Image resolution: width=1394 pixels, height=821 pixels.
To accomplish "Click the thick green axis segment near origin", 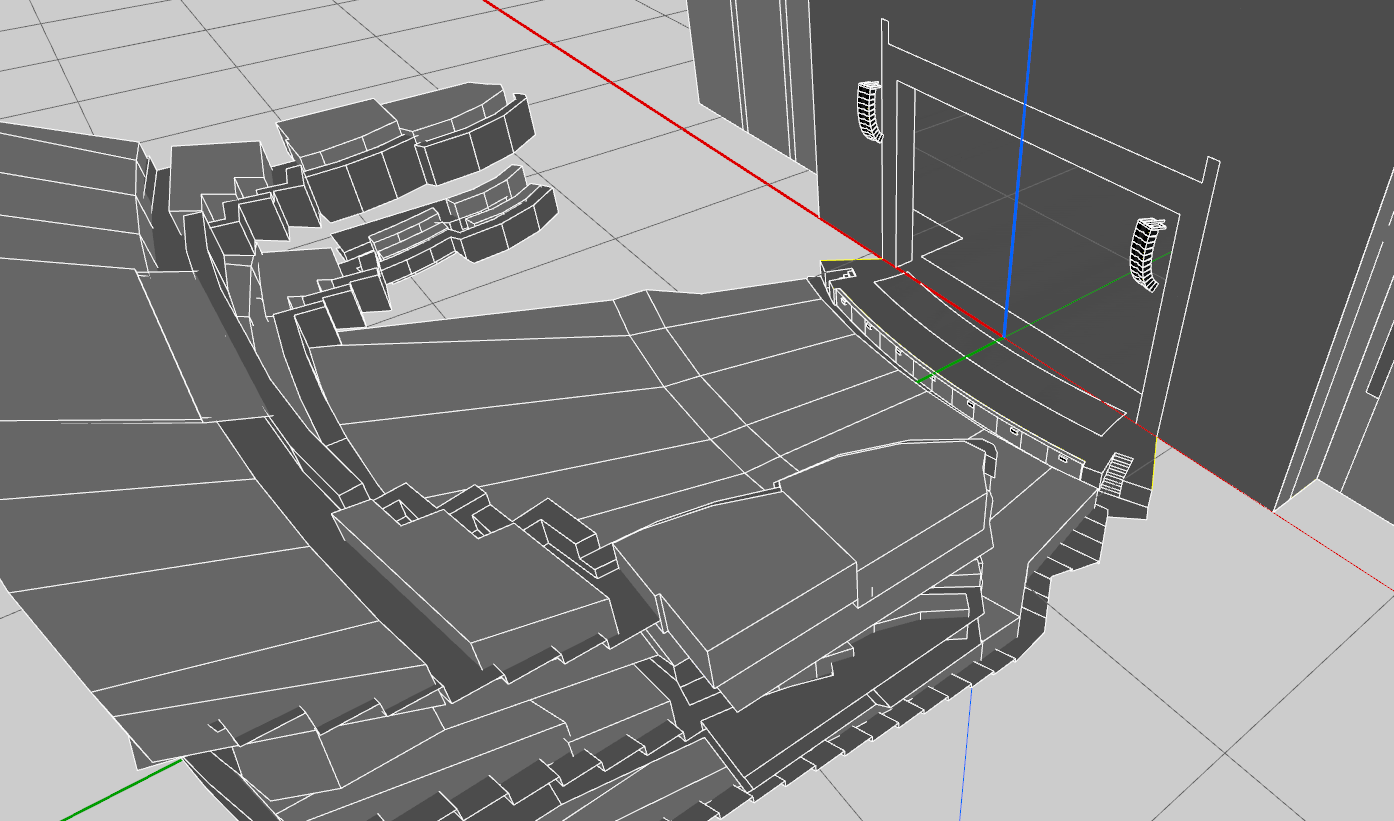I will [x=960, y=362].
